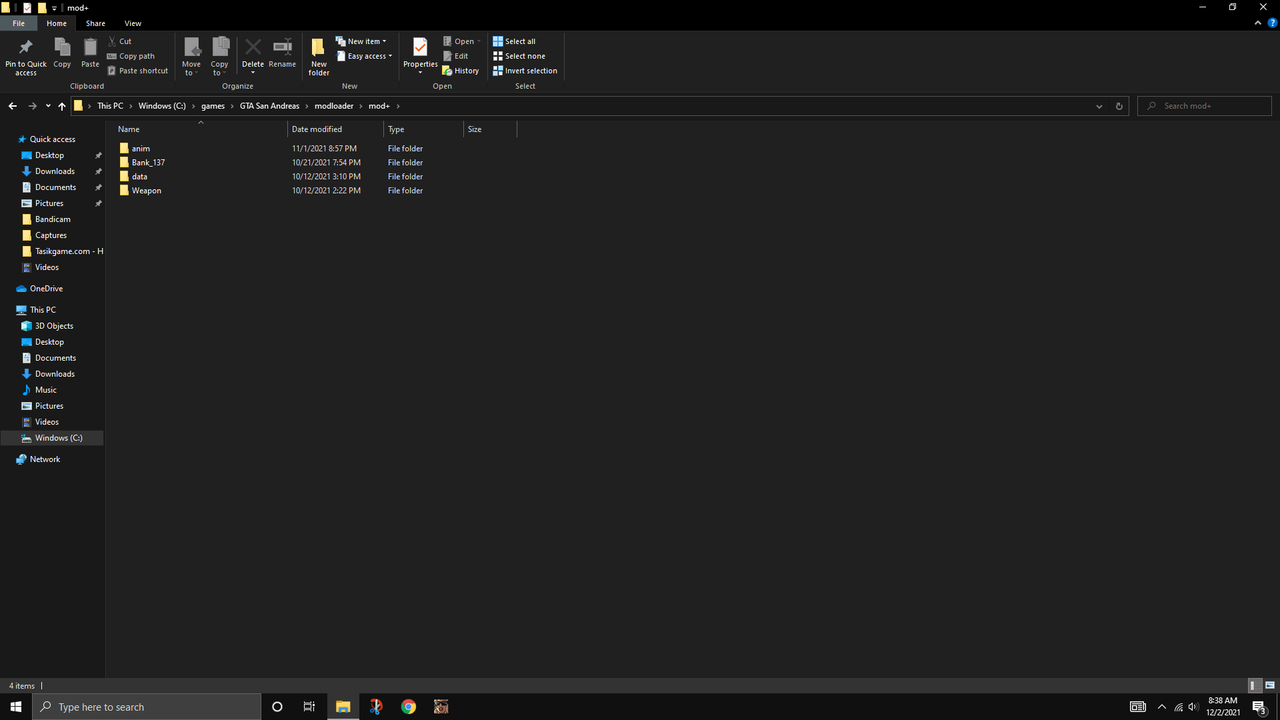The image size is (1280, 720).
Task: Click Copy path in the ribbon
Action: tap(131, 56)
